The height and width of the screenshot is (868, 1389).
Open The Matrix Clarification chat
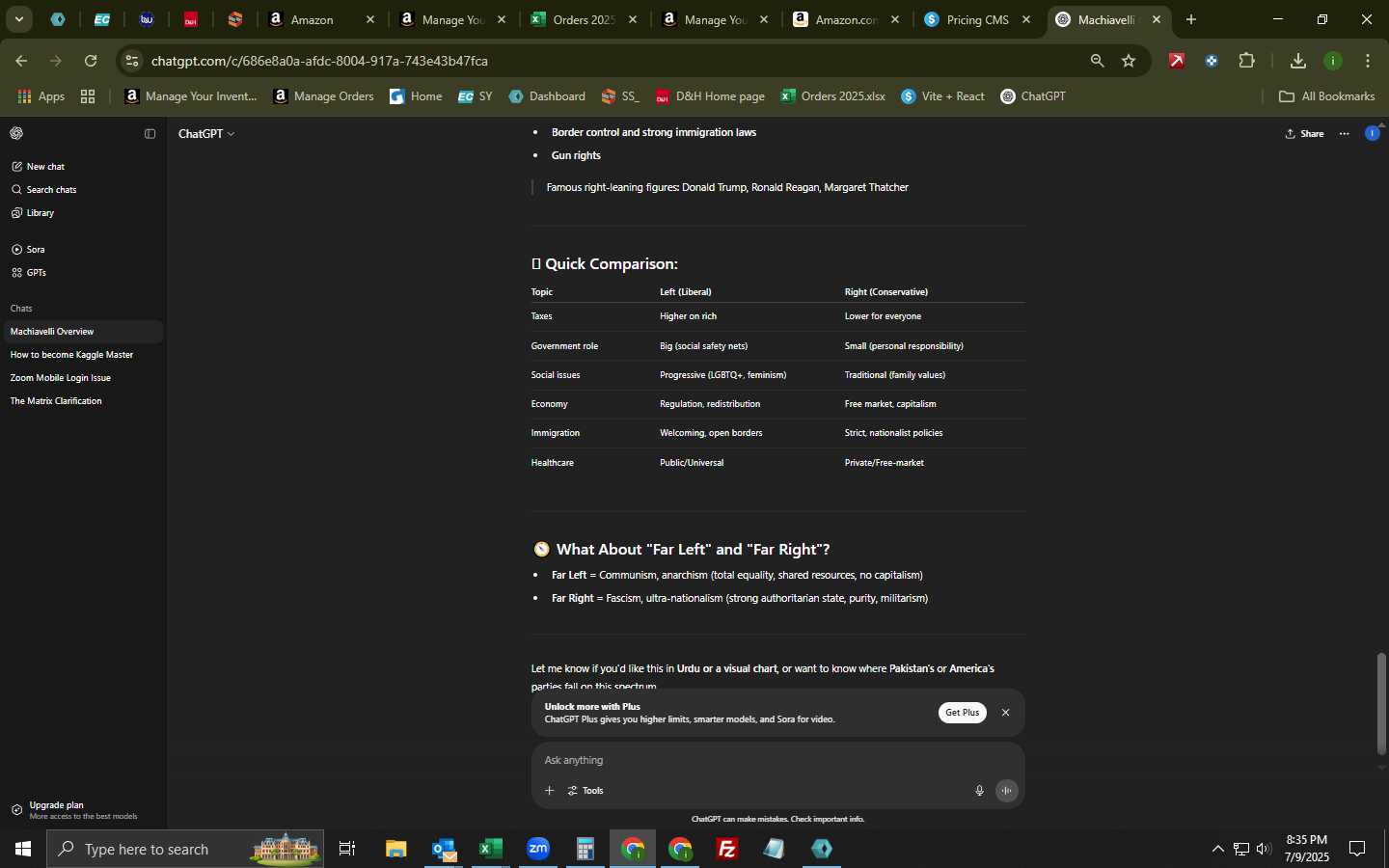click(x=82, y=400)
